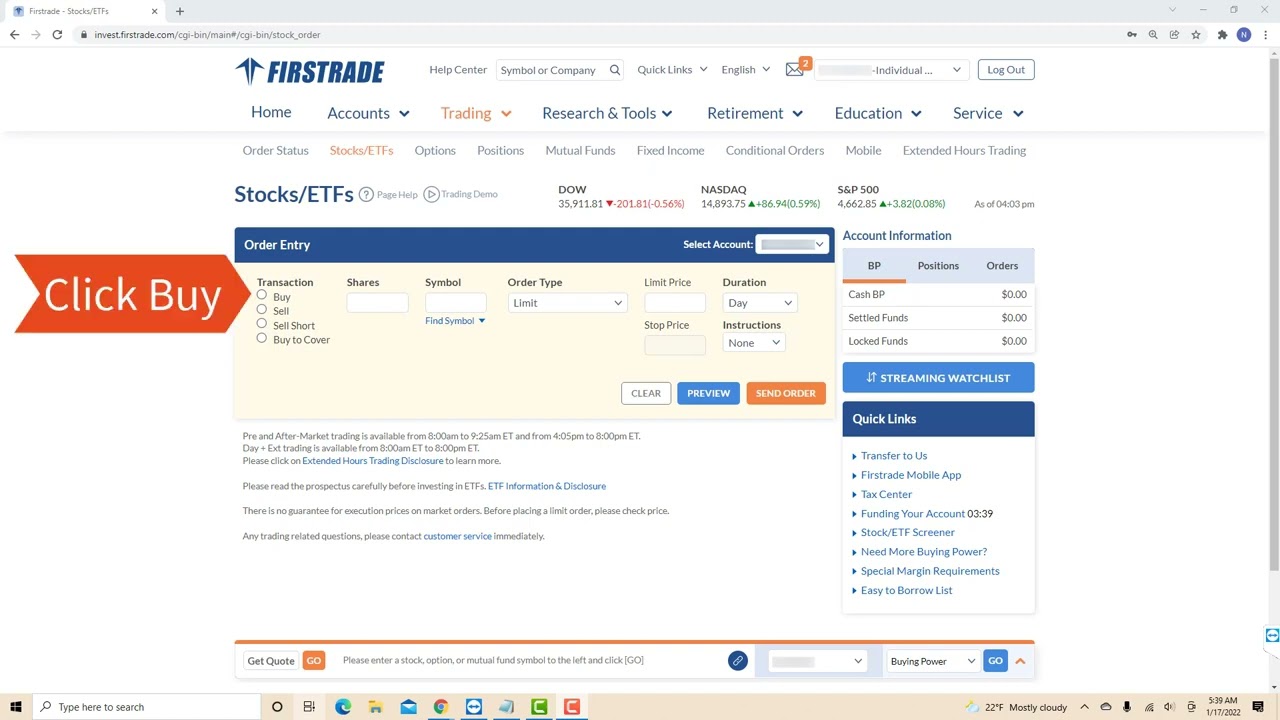Click the search magnifier icon in Symbol box

[x=615, y=70]
